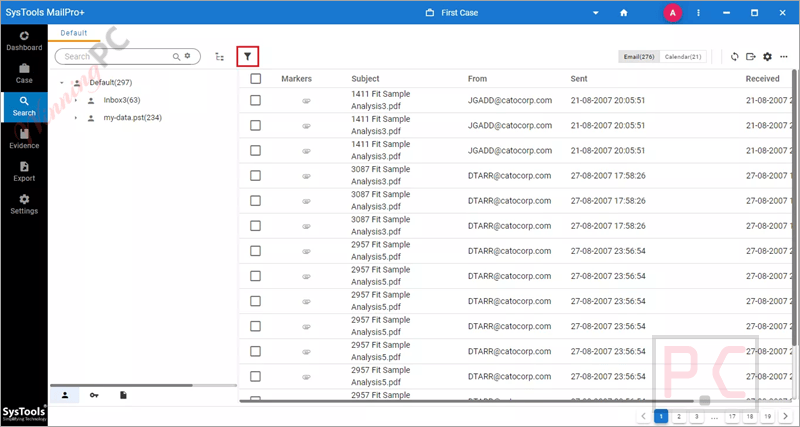Go to page 18

tap(749, 416)
